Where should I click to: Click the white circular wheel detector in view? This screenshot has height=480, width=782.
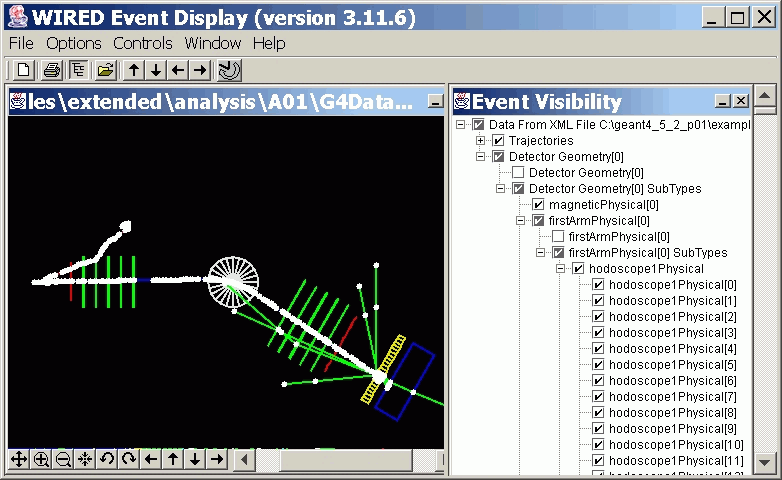coord(233,282)
